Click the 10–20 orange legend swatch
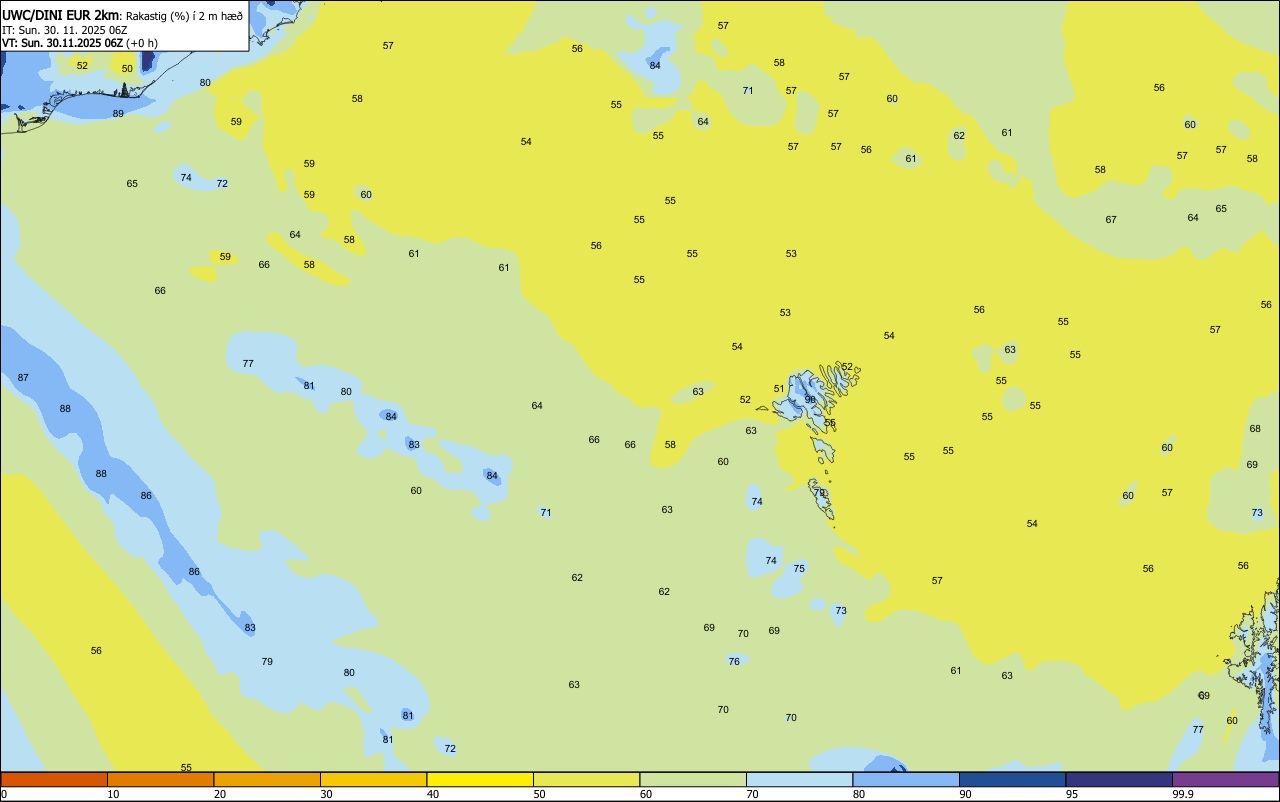The width and height of the screenshot is (1280, 802). coord(160,779)
